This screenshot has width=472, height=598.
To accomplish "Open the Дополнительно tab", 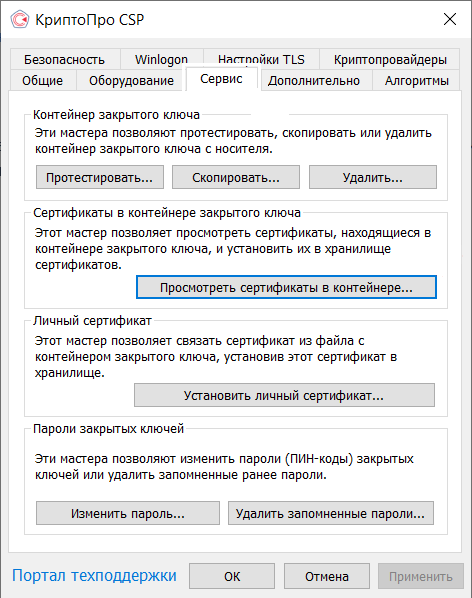I will tap(314, 80).
